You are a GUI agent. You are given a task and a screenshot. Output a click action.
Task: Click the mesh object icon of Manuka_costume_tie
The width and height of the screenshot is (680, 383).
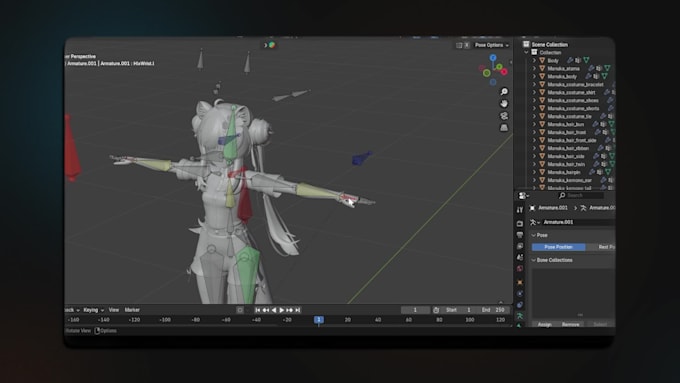click(x=542, y=116)
